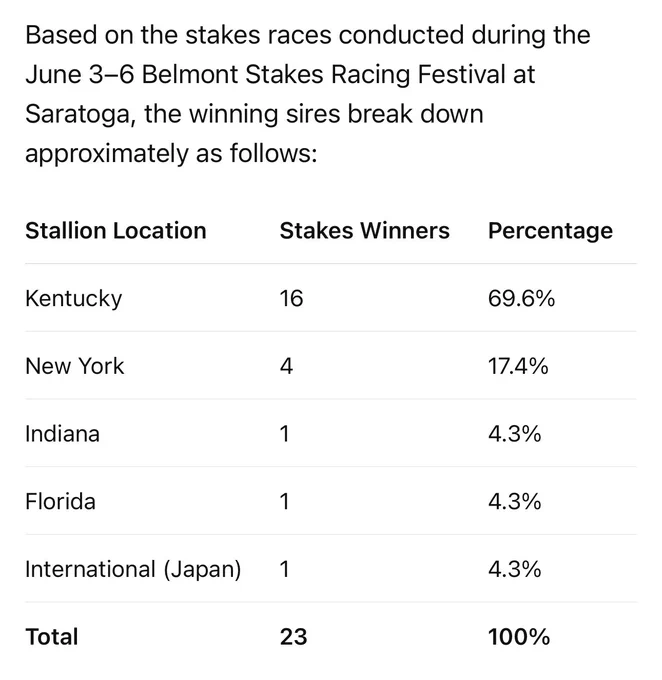
Task: Select the Florida row label
Action: 60,501
